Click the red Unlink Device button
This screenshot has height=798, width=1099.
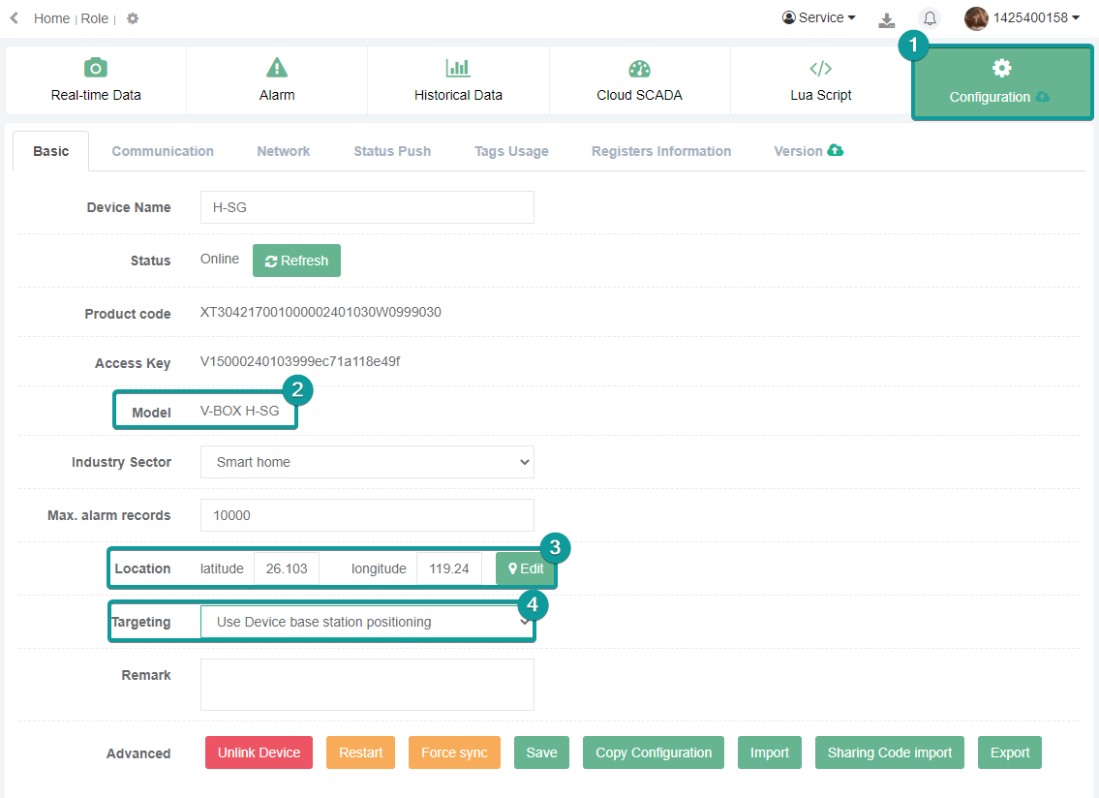(x=259, y=753)
